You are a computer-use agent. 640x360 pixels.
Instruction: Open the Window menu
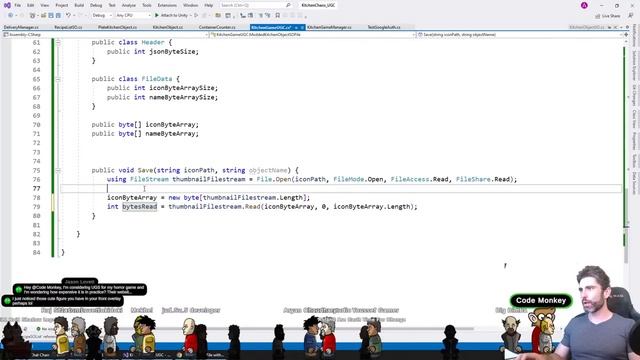(x=190, y=5)
